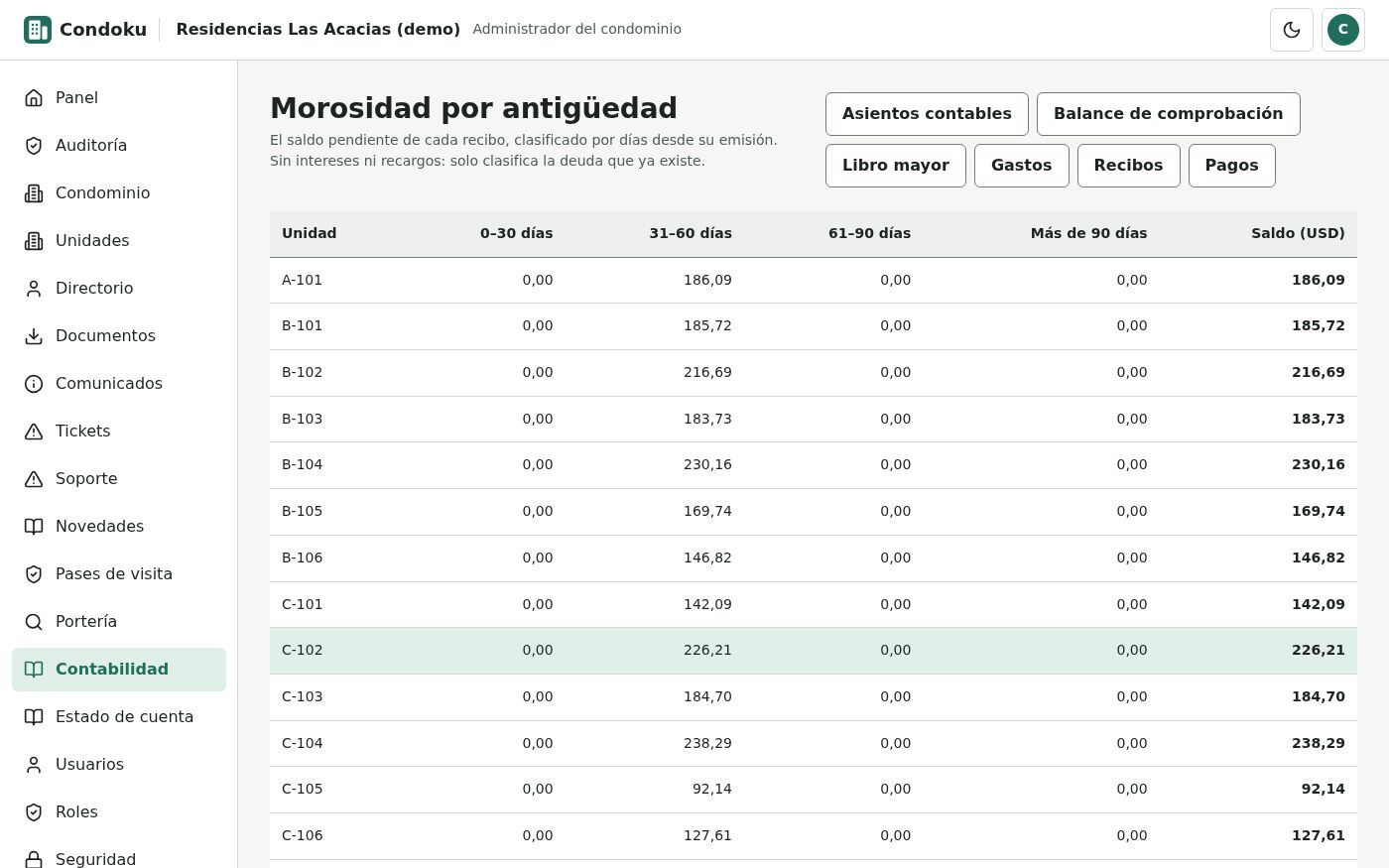
Task: Click the Contabilidad book icon
Action: point(34,669)
